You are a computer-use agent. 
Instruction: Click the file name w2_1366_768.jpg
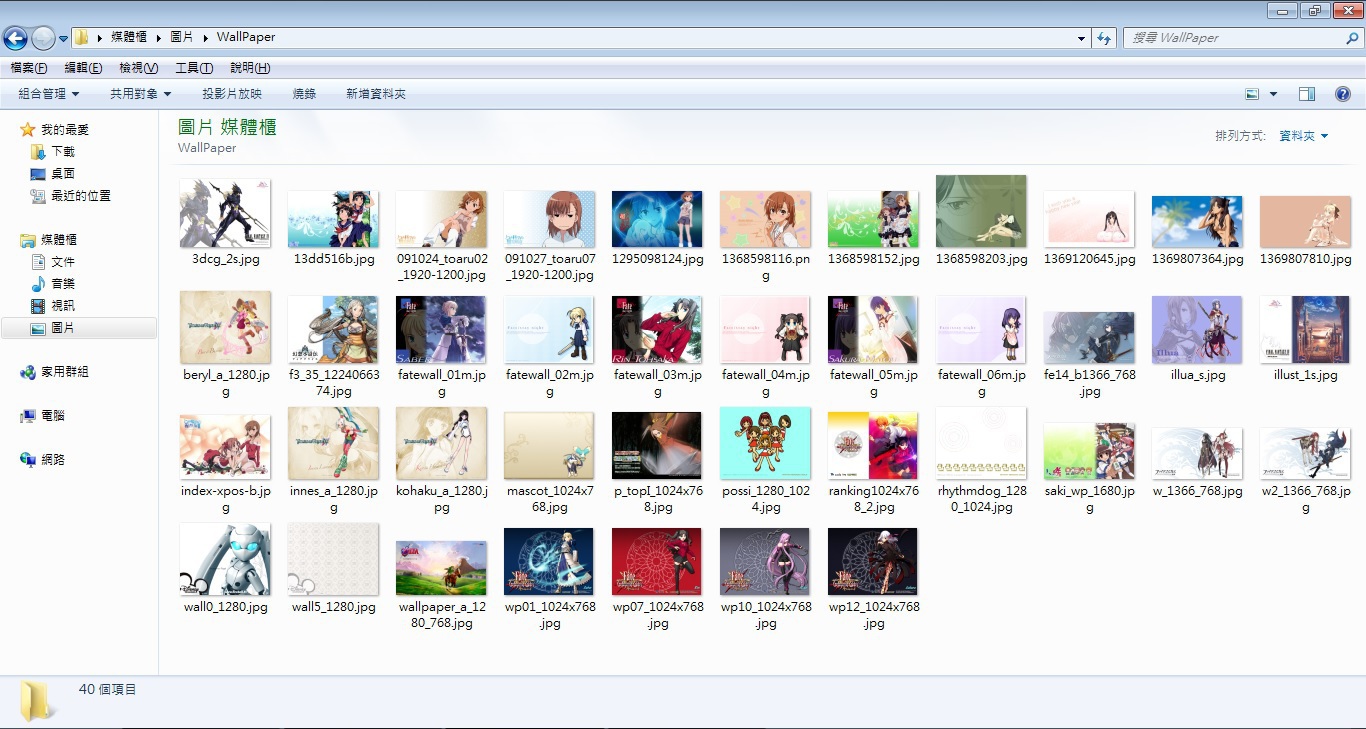1305,499
